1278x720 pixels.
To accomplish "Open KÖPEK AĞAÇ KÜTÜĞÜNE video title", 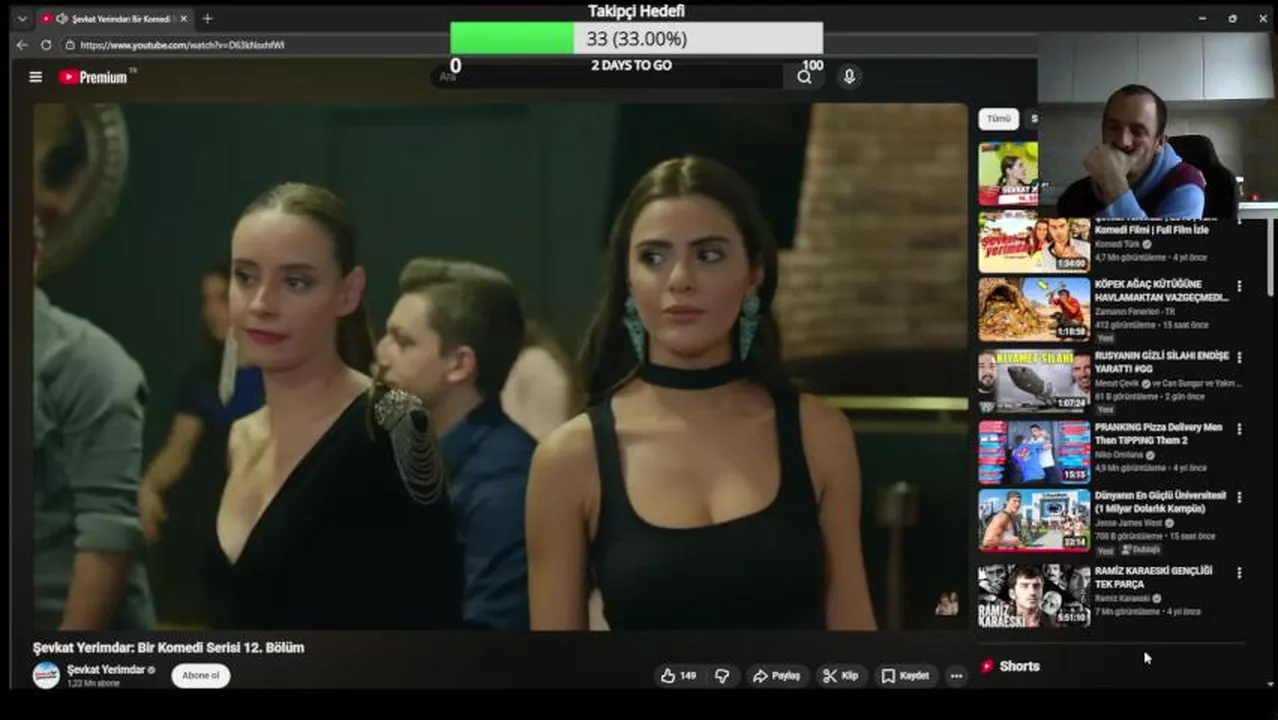I will [1161, 291].
